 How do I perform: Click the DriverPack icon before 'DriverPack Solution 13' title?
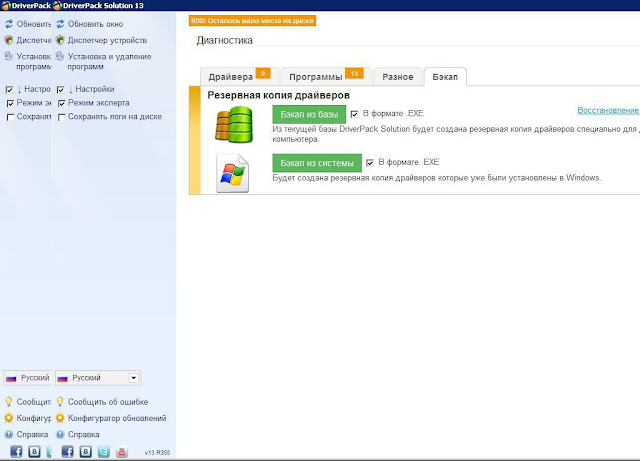click(58, 5)
